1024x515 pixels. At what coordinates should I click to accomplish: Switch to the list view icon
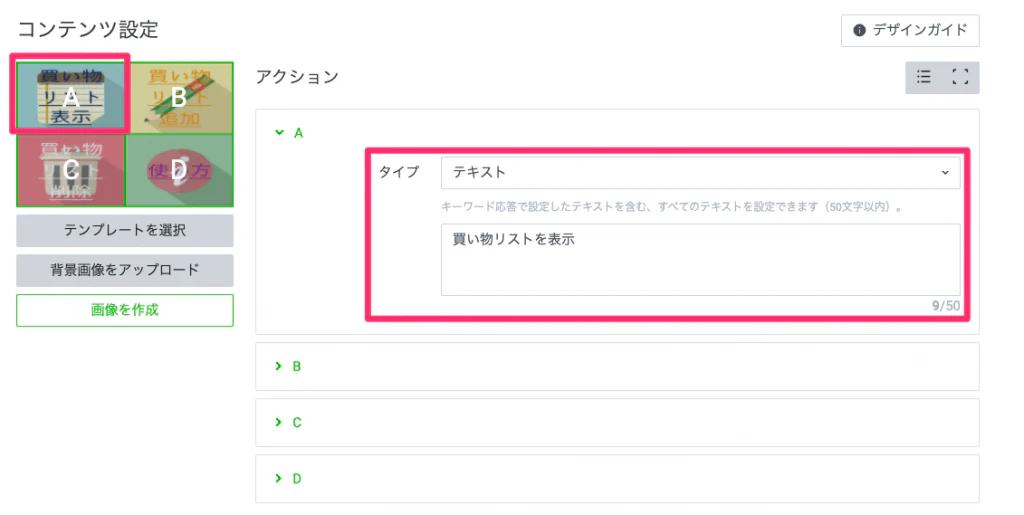924,77
